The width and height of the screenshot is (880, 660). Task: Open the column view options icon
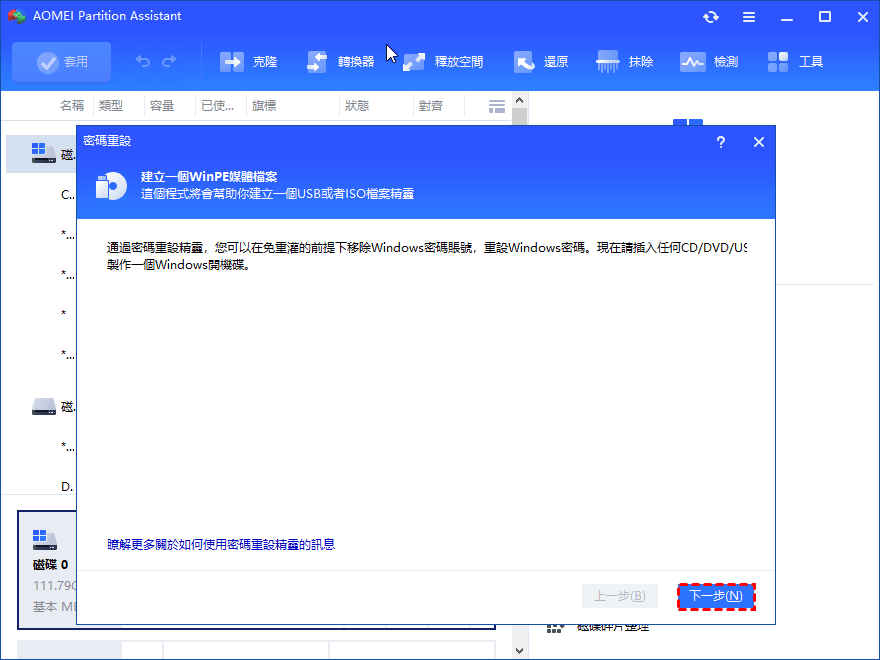point(496,106)
